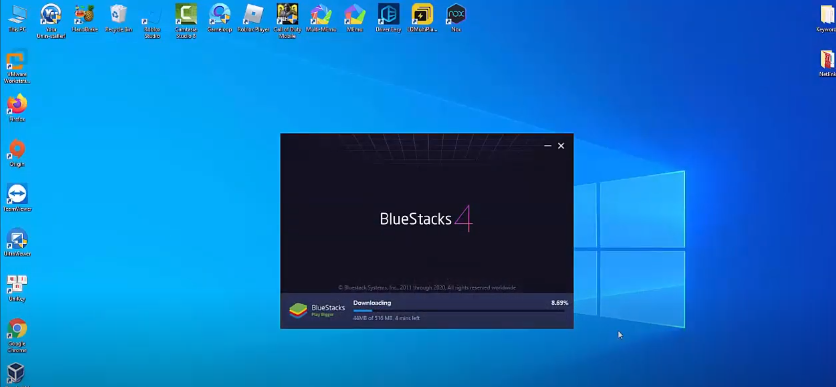Viewport: 836px width, 387px height.
Task: Select the Call of Duty Mobile icon
Action: click(287, 20)
